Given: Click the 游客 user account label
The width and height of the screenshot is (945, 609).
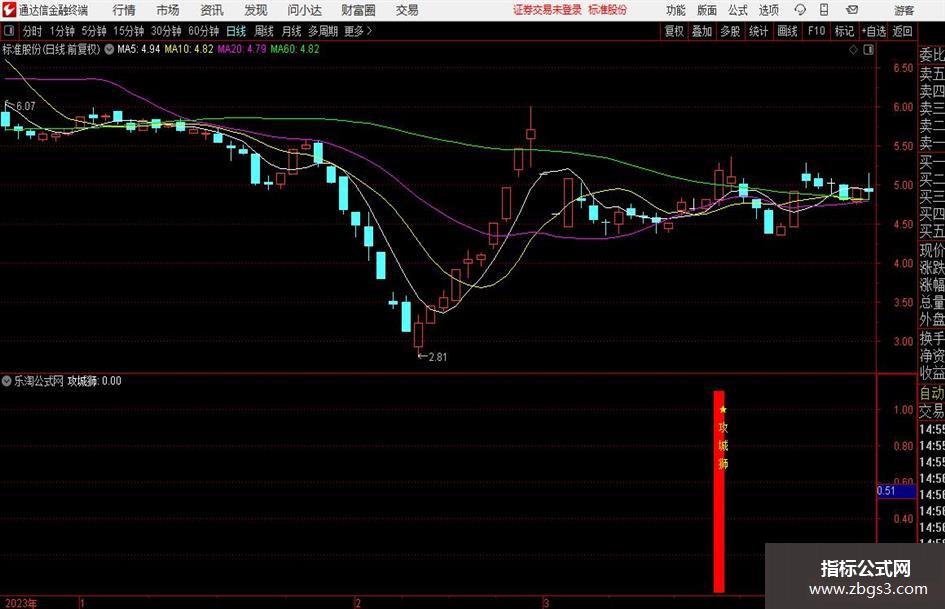Looking at the screenshot, I should point(904,10).
